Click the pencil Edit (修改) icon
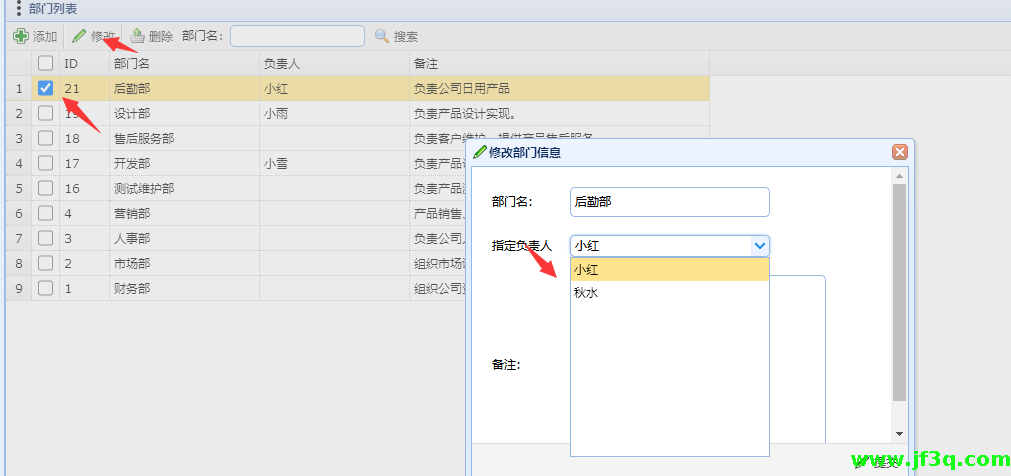The image size is (1011, 476). coord(79,36)
